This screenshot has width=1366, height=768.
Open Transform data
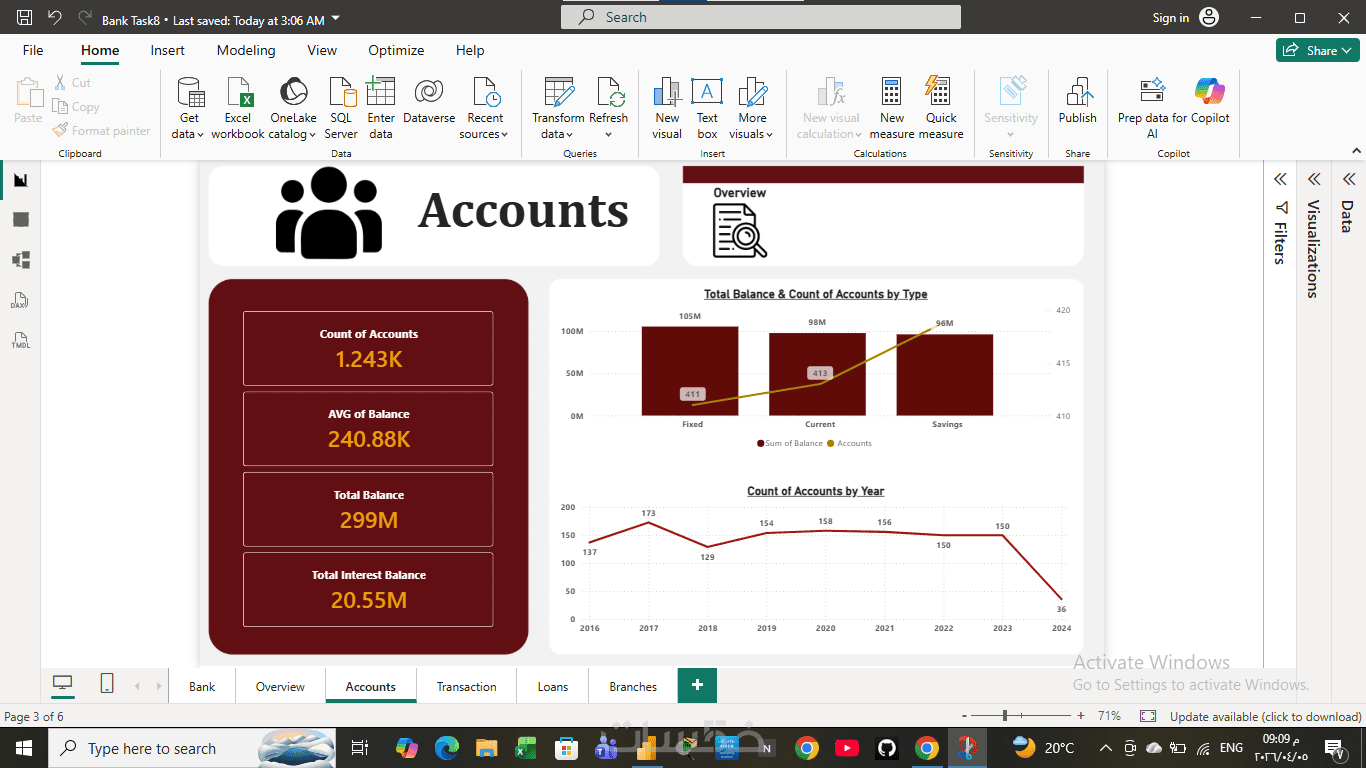(558, 108)
